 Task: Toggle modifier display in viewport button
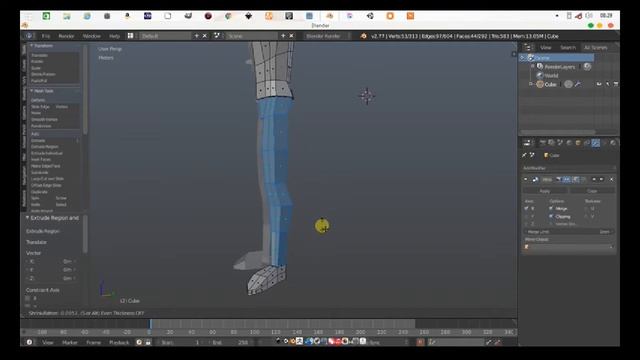[x=567, y=179]
